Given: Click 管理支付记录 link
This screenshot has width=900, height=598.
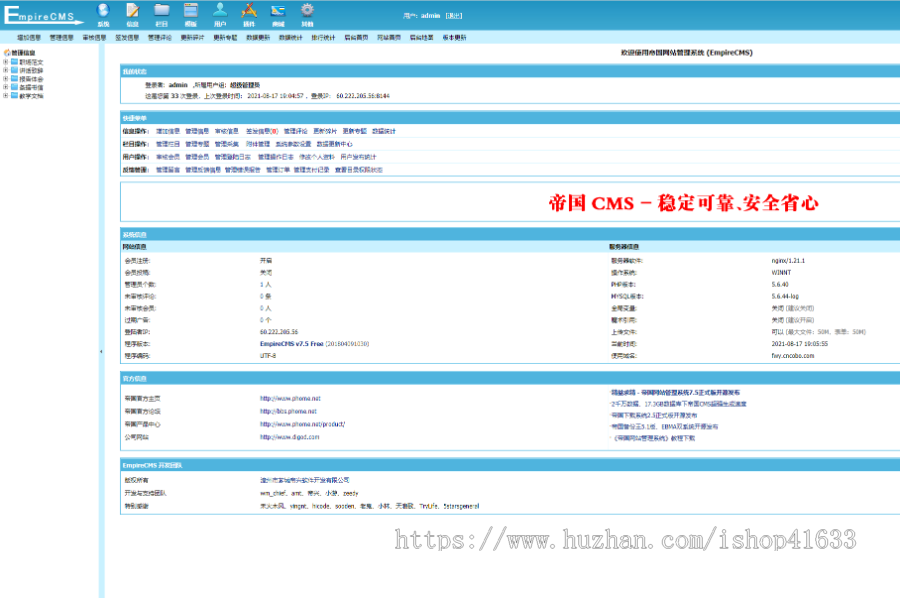Looking at the screenshot, I should click(x=312, y=170).
